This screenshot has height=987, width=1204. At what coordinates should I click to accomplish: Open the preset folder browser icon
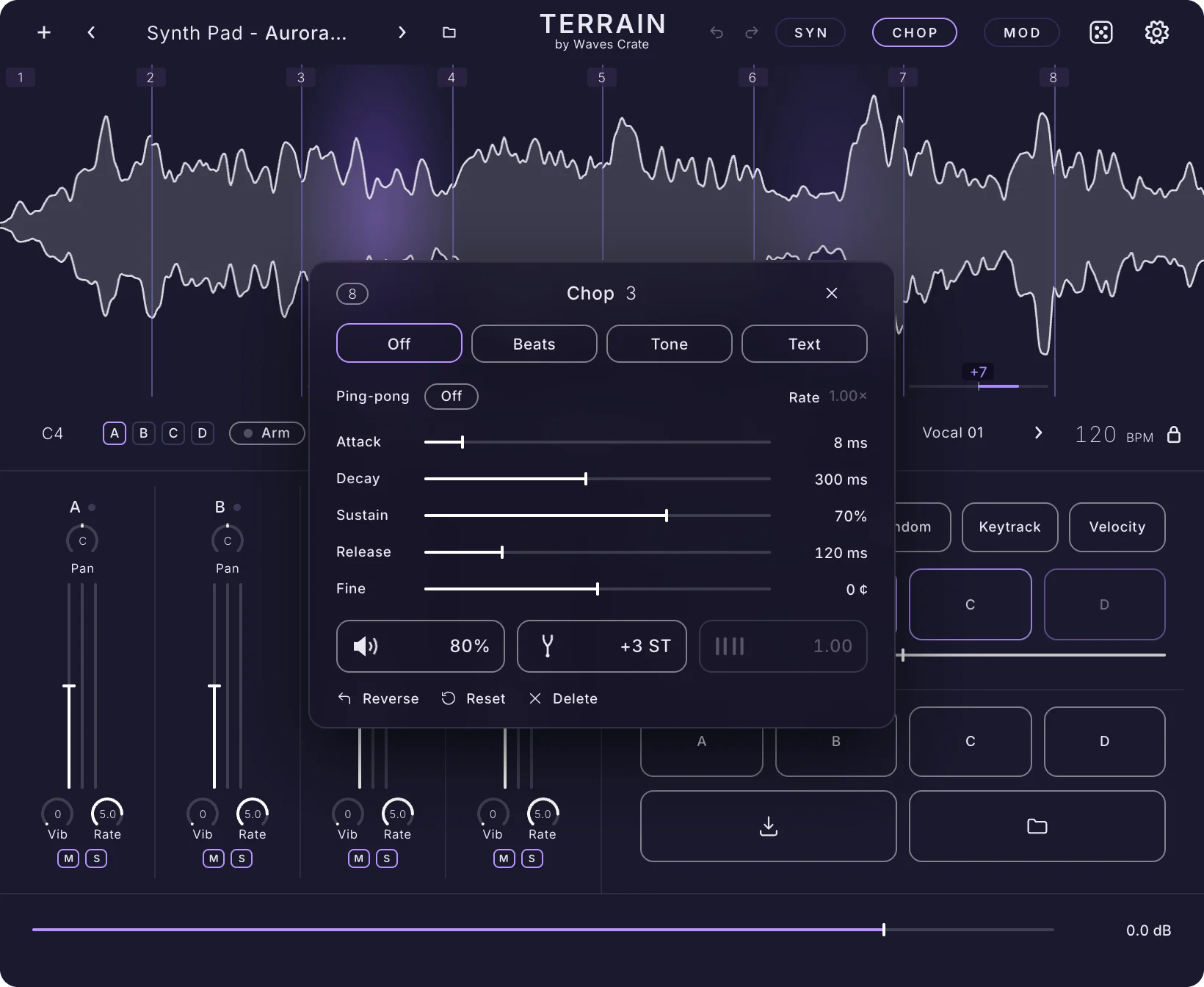pyautogui.click(x=449, y=32)
